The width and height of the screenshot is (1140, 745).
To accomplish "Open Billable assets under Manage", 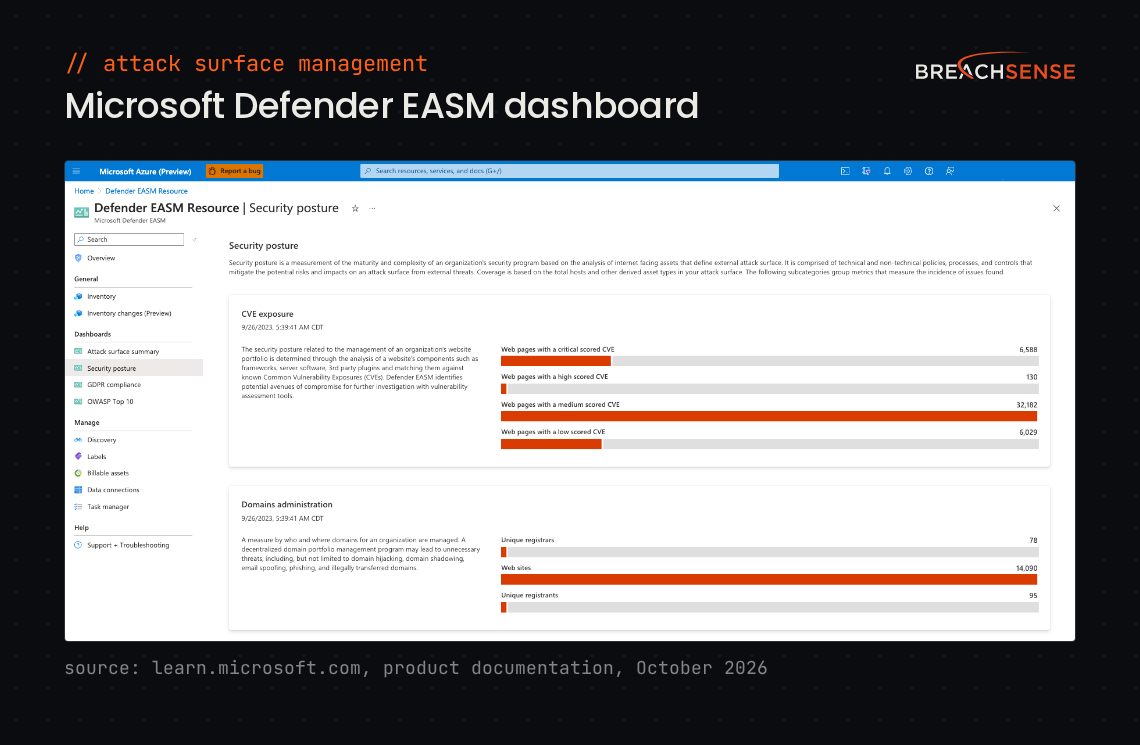I will [108, 473].
